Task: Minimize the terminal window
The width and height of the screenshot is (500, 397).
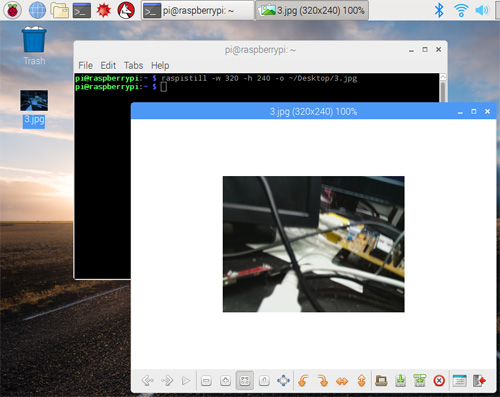Action: [411, 50]
